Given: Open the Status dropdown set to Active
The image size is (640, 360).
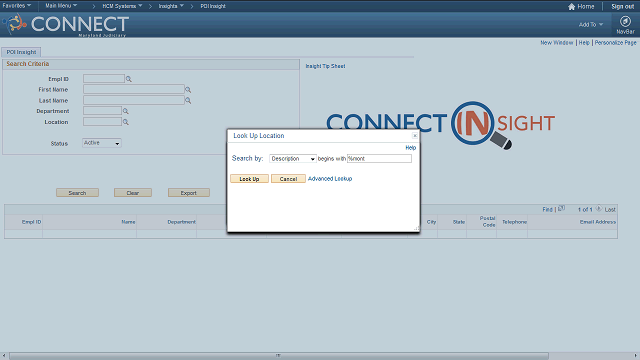Looking at the screenshot, I should click(102, 143).
